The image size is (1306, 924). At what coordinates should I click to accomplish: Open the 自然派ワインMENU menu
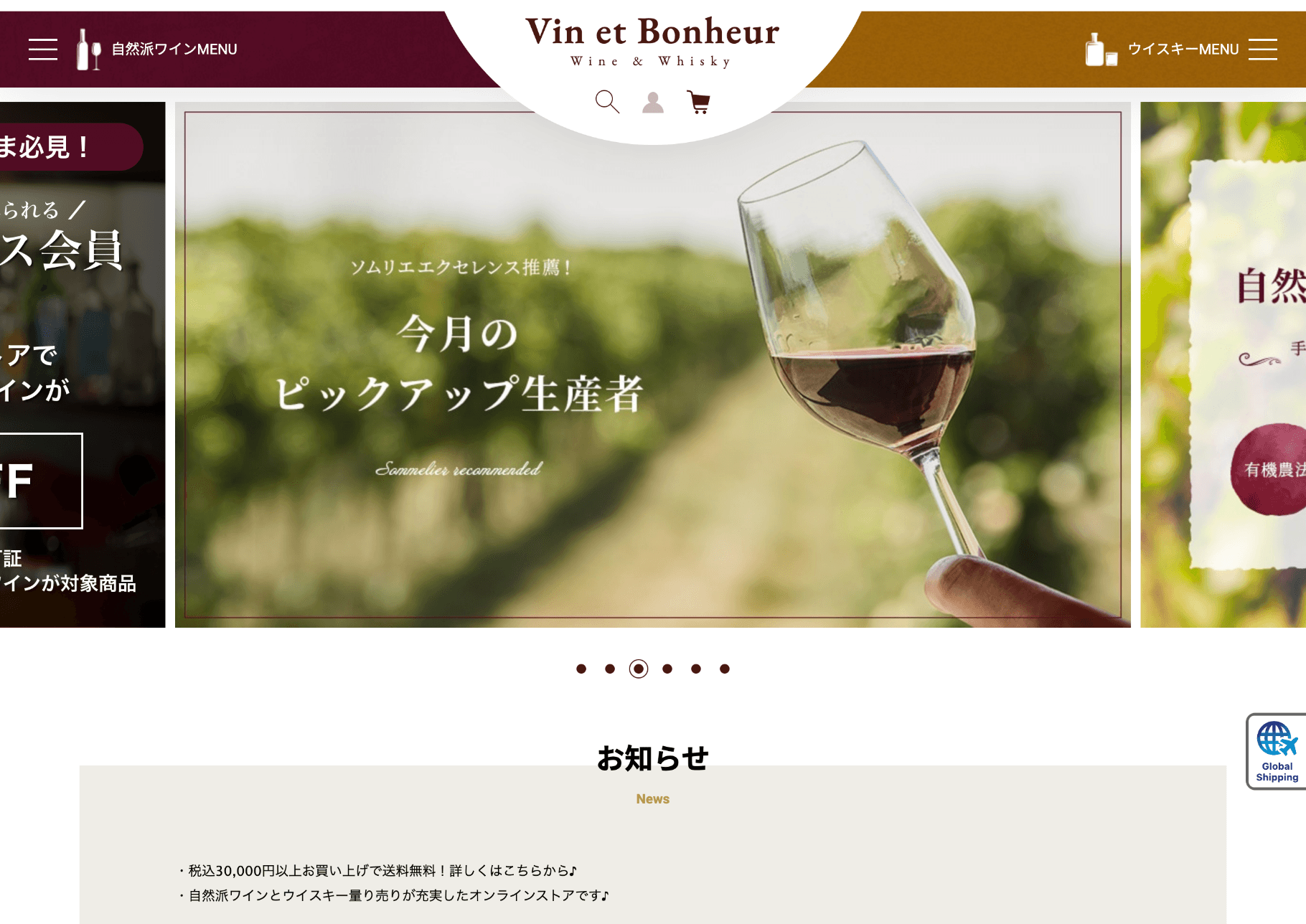(174, 49)
